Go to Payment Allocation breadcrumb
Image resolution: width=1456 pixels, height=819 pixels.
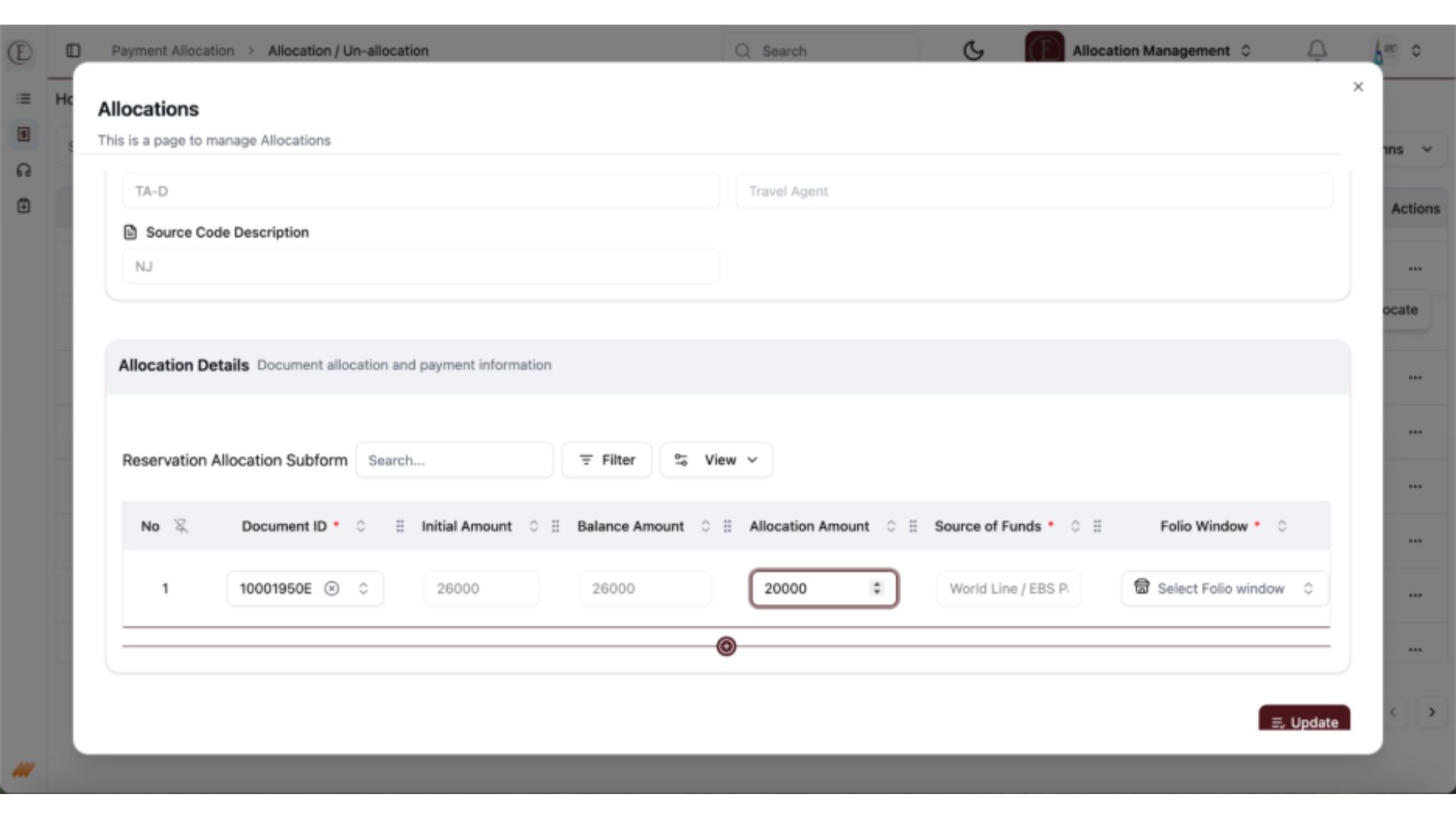(173, 51)
